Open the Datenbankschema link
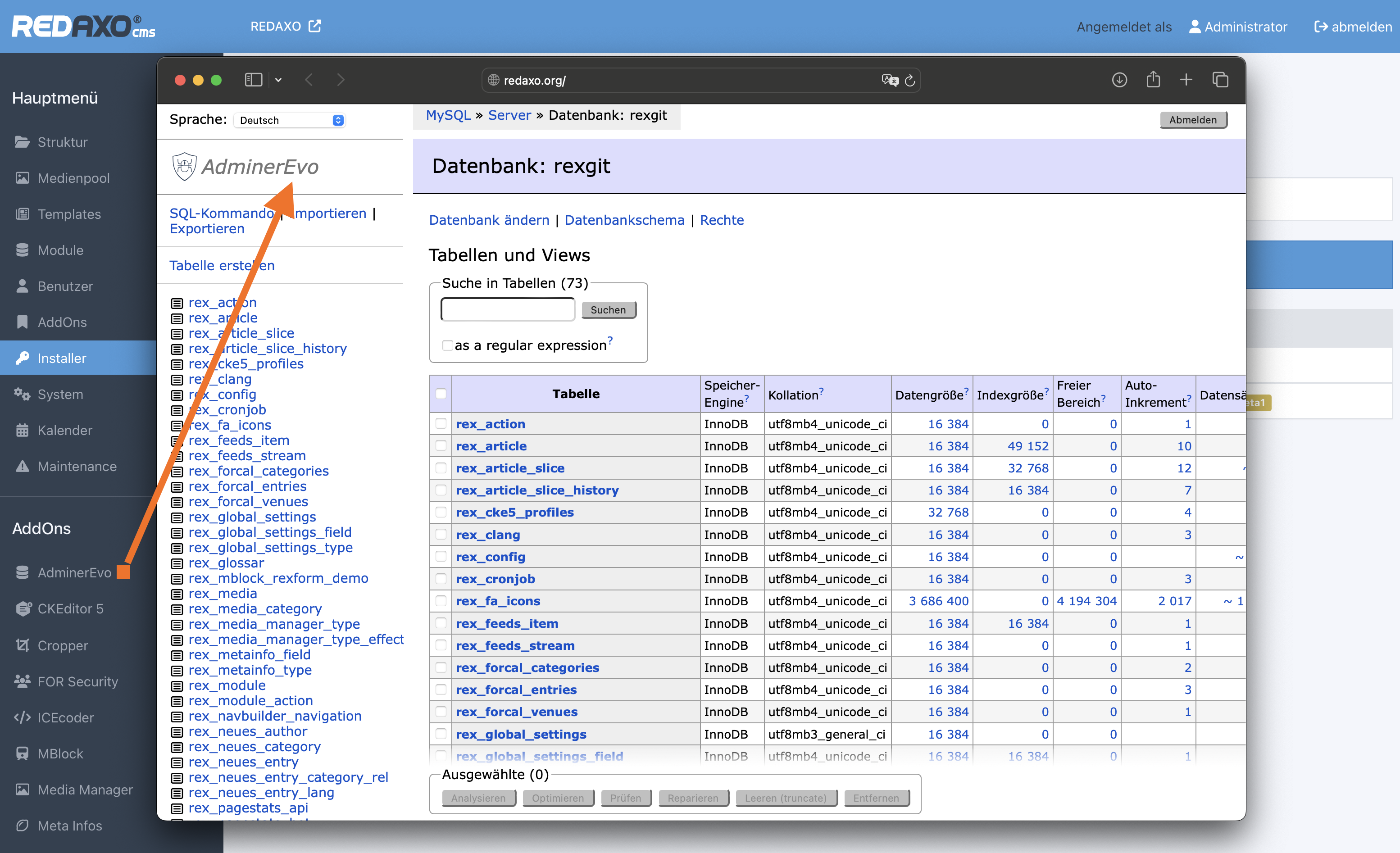This screenshot has width=1400, height=853. (x=624, y=220)
